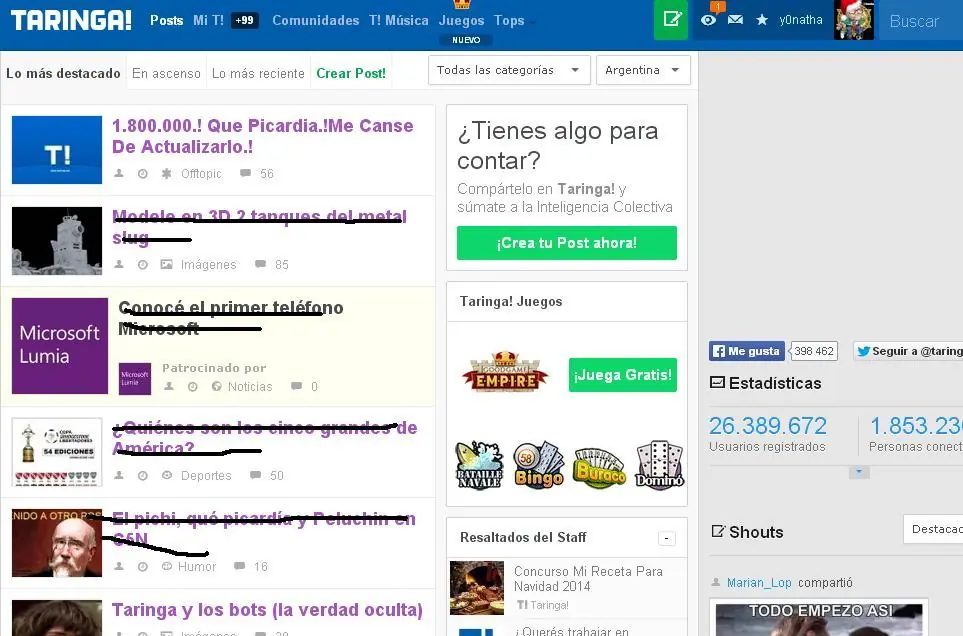Image resolution: width=963 pixels, height=636 pixels.
Task: Open the Navidad recipe contest thumbnail
Action: click(x=477, y=588)
